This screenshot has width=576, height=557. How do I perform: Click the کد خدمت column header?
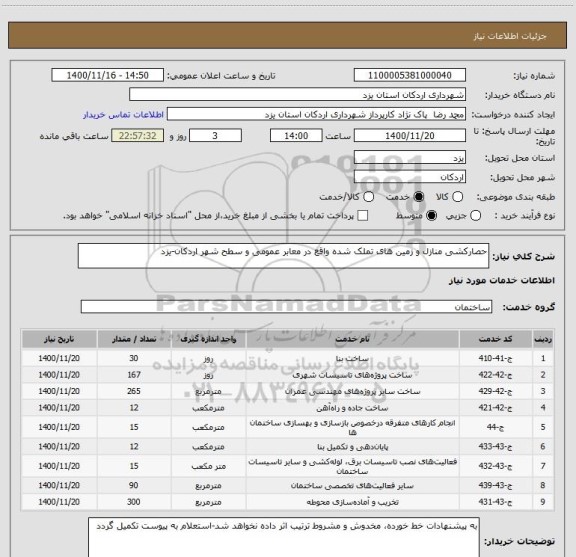pyautogui.click(x=495, y=339)
